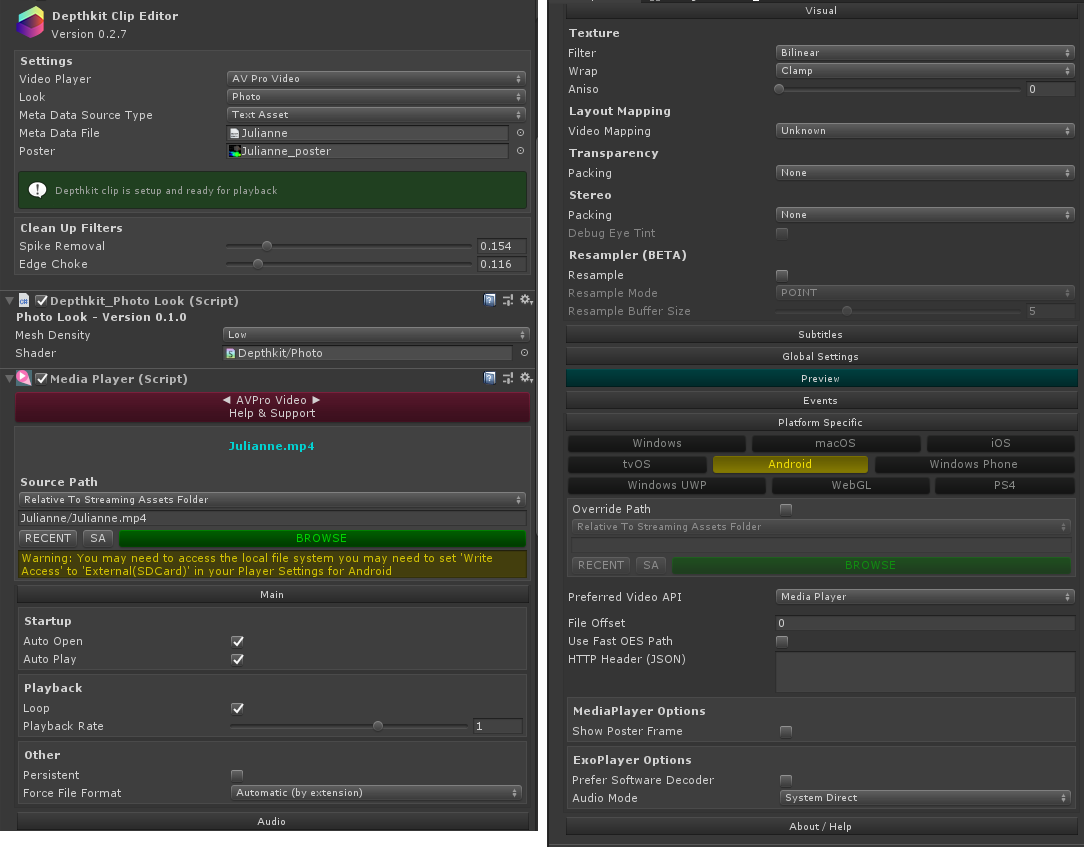Collapse the Media Player script component
Viewport: 1084px width, 848px height.
9,378
